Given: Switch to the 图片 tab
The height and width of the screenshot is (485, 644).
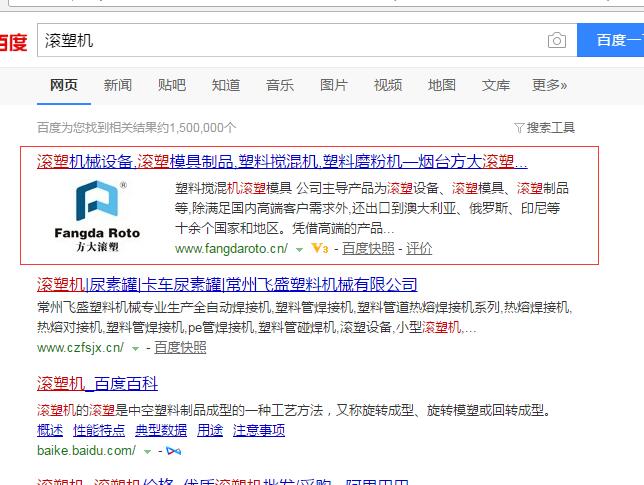Looking at the screenshot, I should [333, 85].
